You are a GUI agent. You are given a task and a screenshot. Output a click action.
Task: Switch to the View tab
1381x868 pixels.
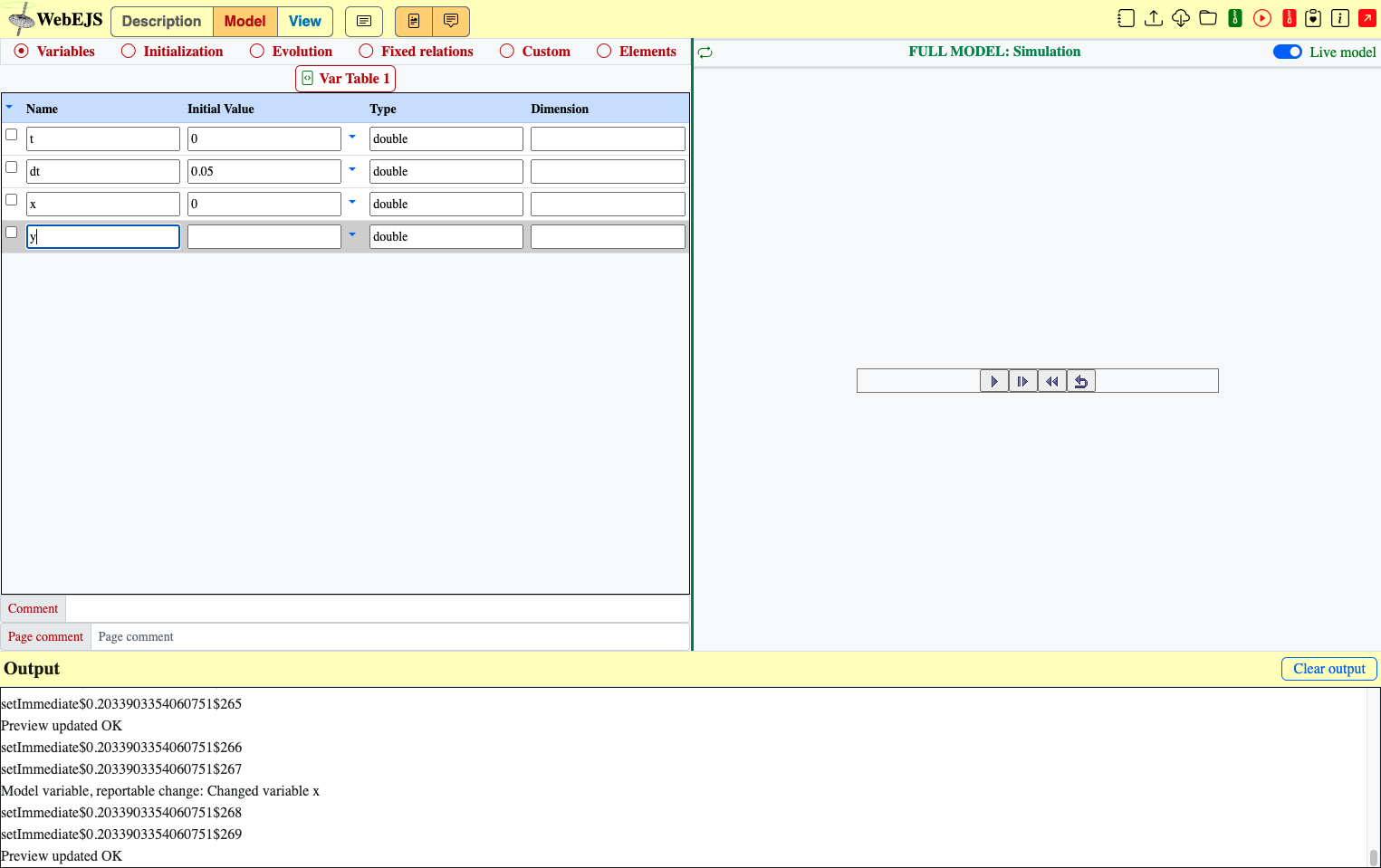pyautogui.click(x=305, y=21)
